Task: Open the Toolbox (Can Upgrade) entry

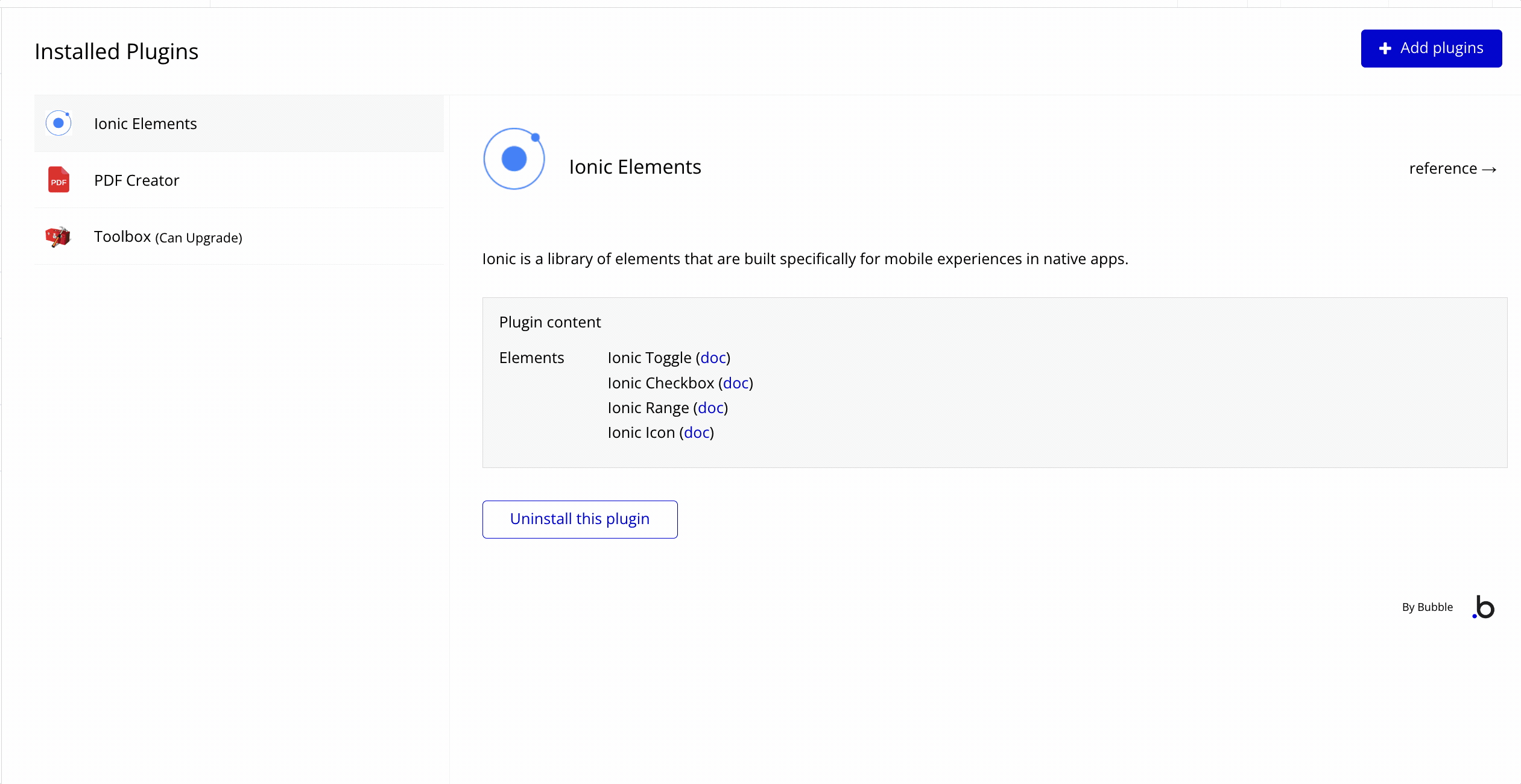Action: [168, 237]
